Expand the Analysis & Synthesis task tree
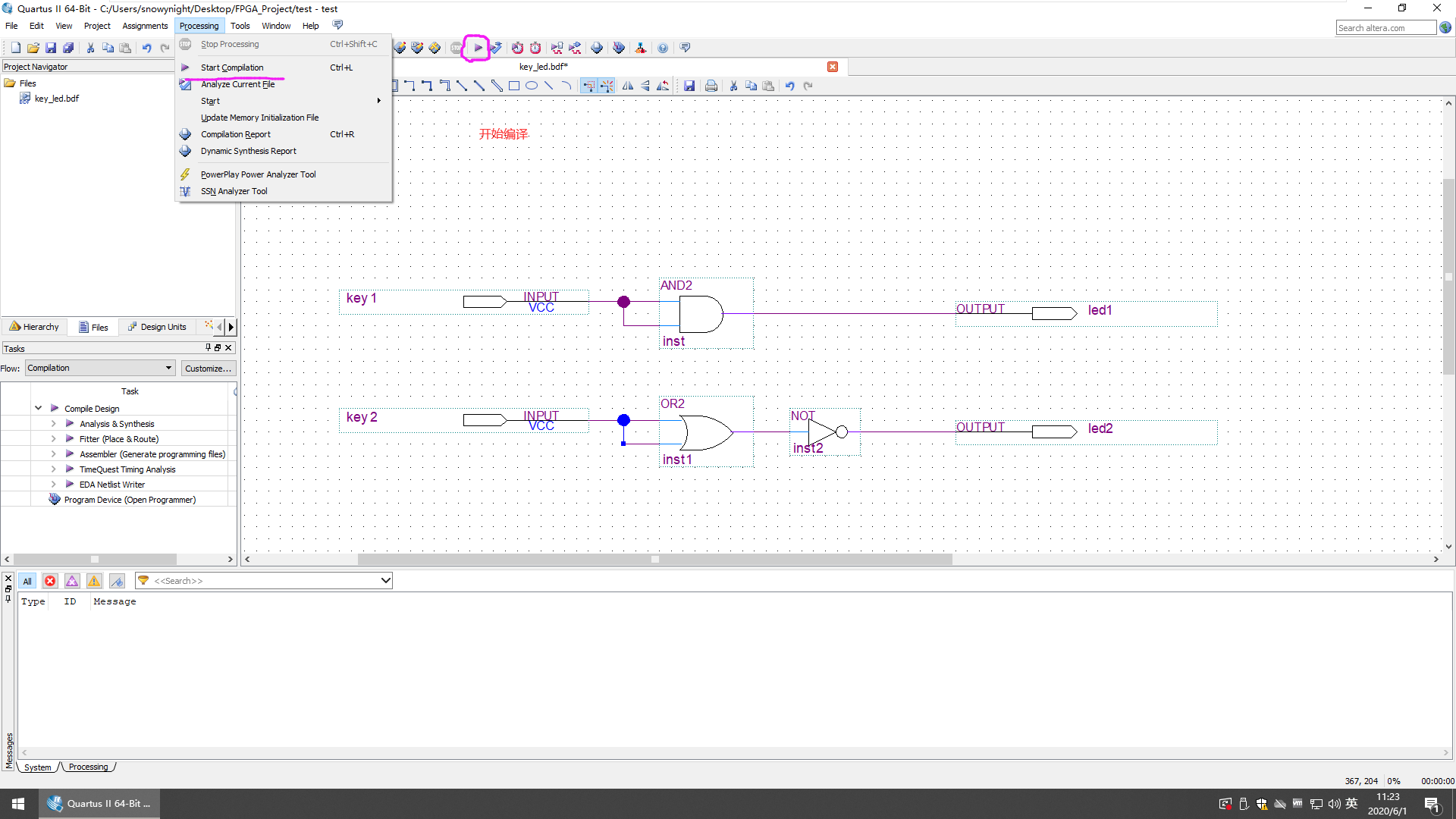The image size is (1456, 819). point(53,423)
